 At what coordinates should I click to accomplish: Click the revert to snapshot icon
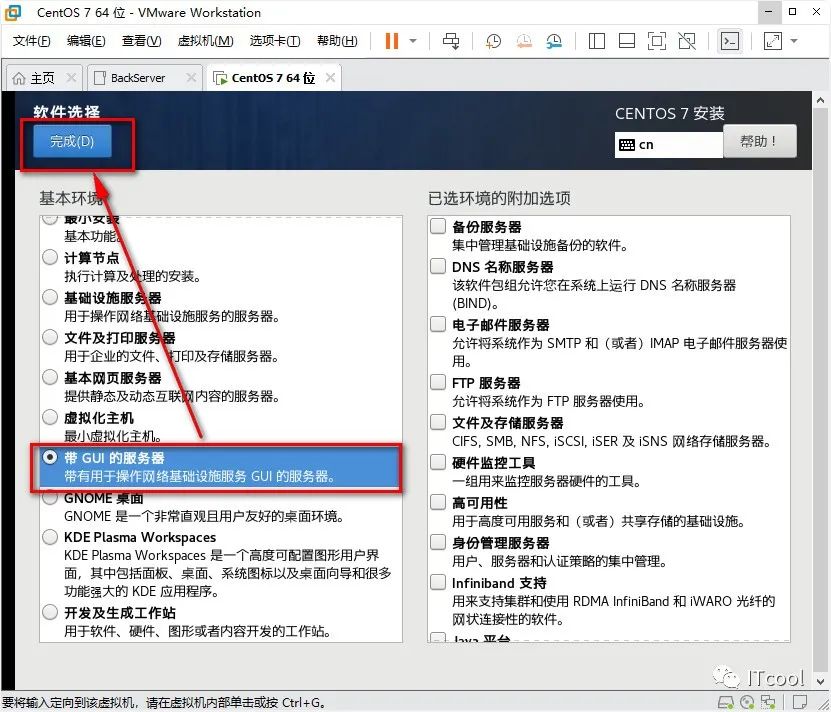tap(524, 41)
